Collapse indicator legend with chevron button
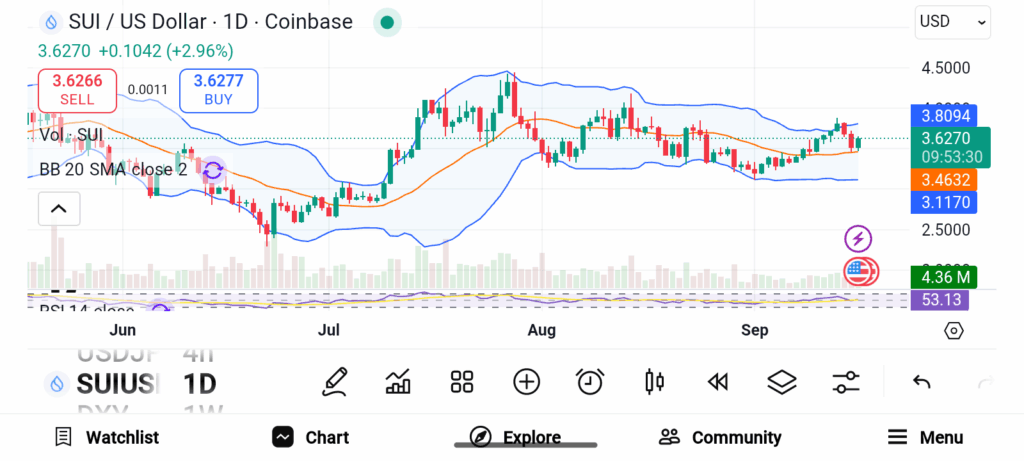1024x461 pixels. [x=58, y=209]
